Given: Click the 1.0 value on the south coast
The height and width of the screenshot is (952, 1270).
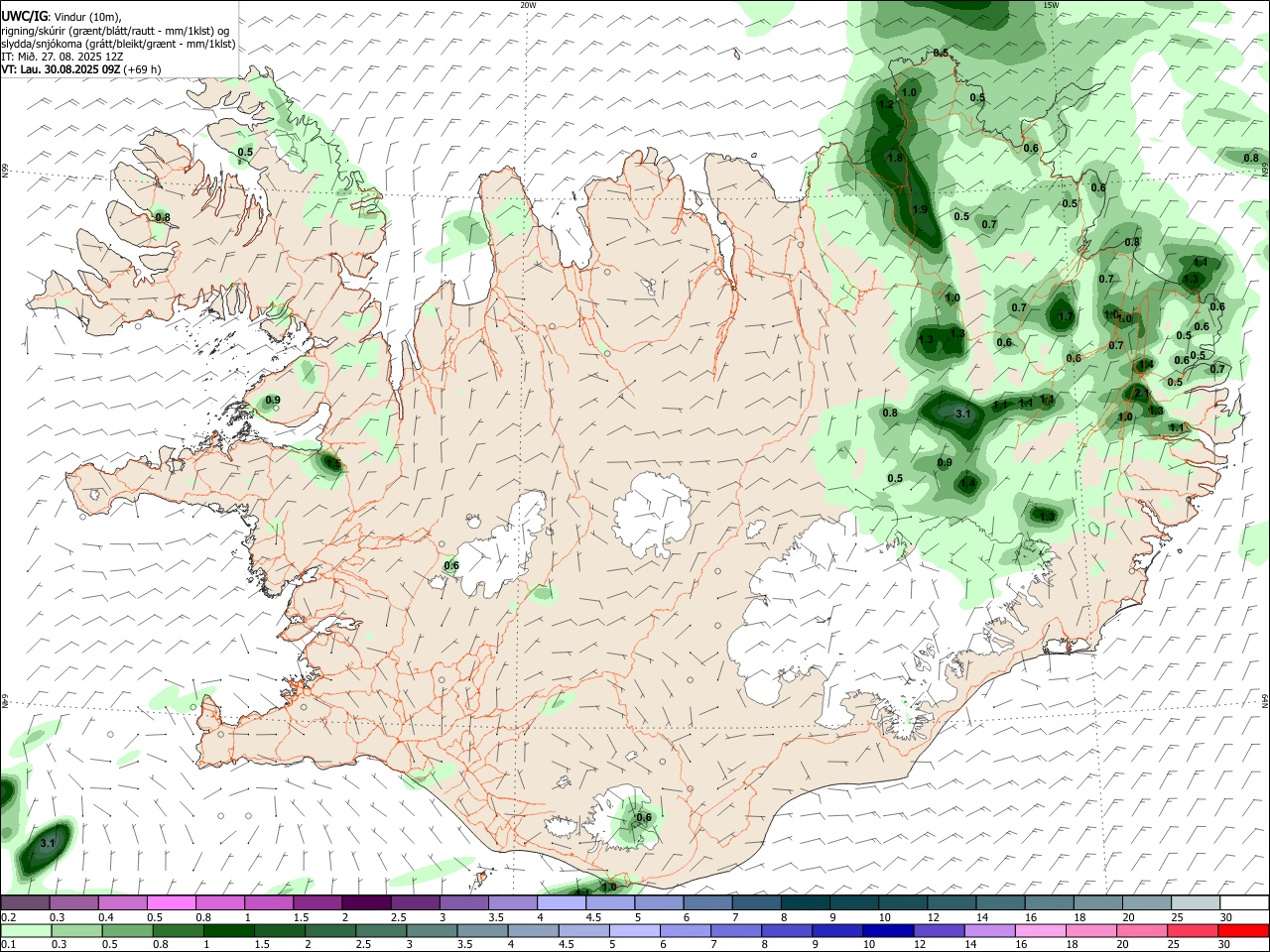Looking at the screenshot, I should tap(609, 887).
